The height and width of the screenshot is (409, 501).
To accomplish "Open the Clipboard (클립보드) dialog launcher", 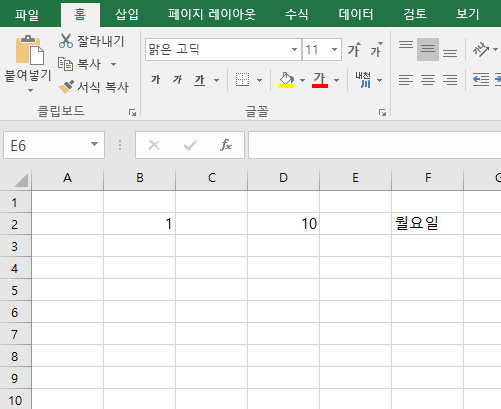I will 132,113.
